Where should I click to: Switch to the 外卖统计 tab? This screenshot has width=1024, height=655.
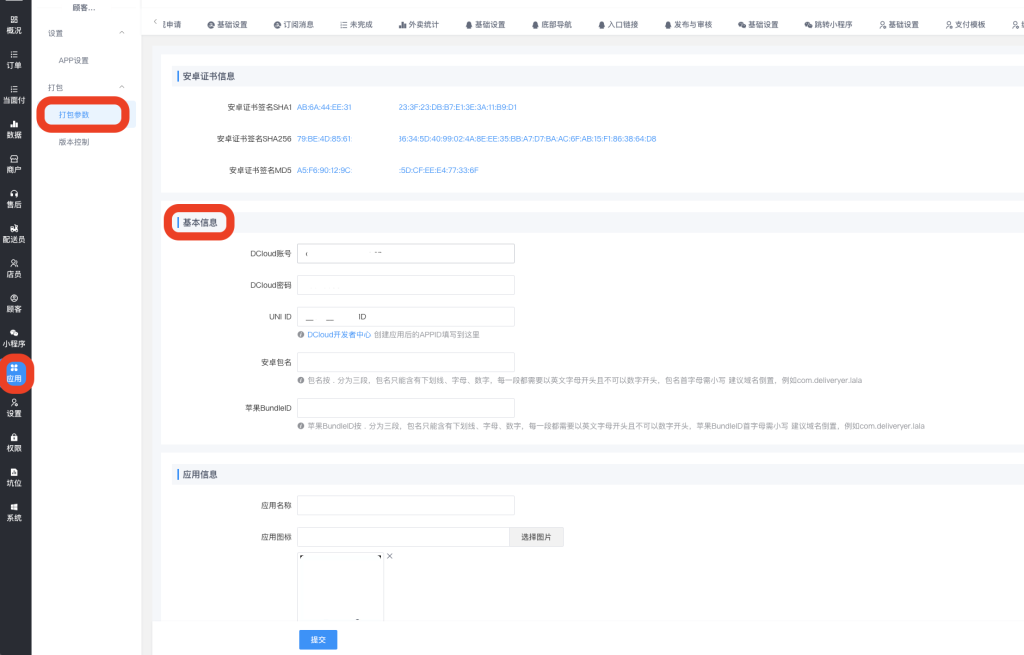(419, 24)
